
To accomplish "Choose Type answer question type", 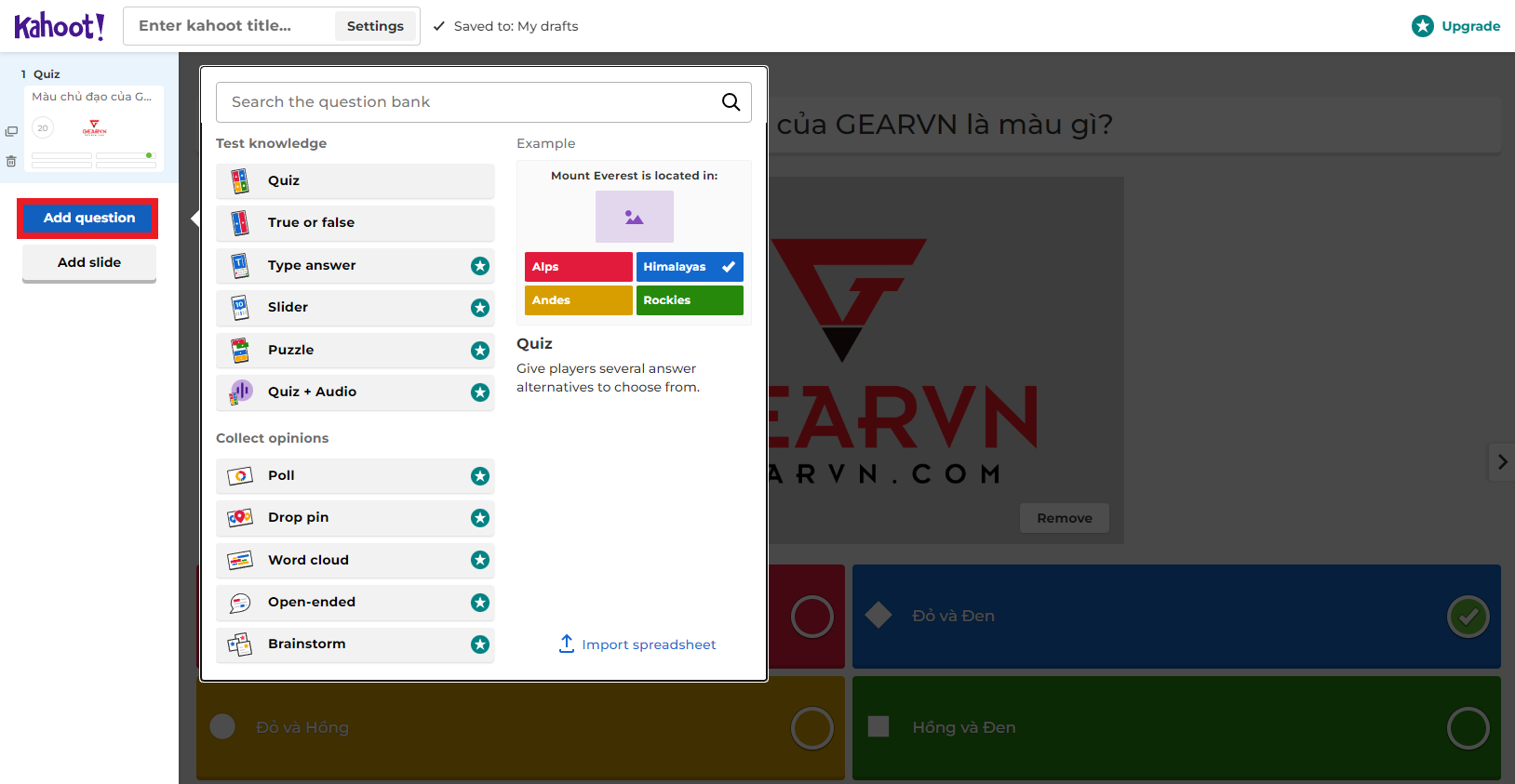I will tap(355, 265).
